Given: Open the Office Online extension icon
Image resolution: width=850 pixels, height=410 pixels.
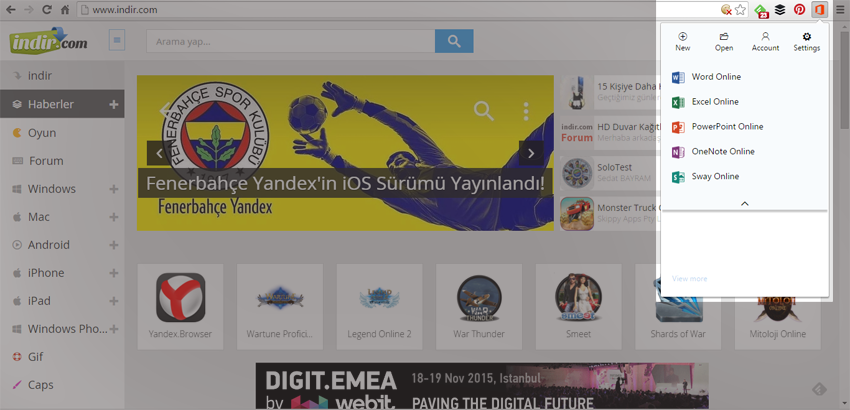Looking at the screenshot, I should click(x=819, y=9).
